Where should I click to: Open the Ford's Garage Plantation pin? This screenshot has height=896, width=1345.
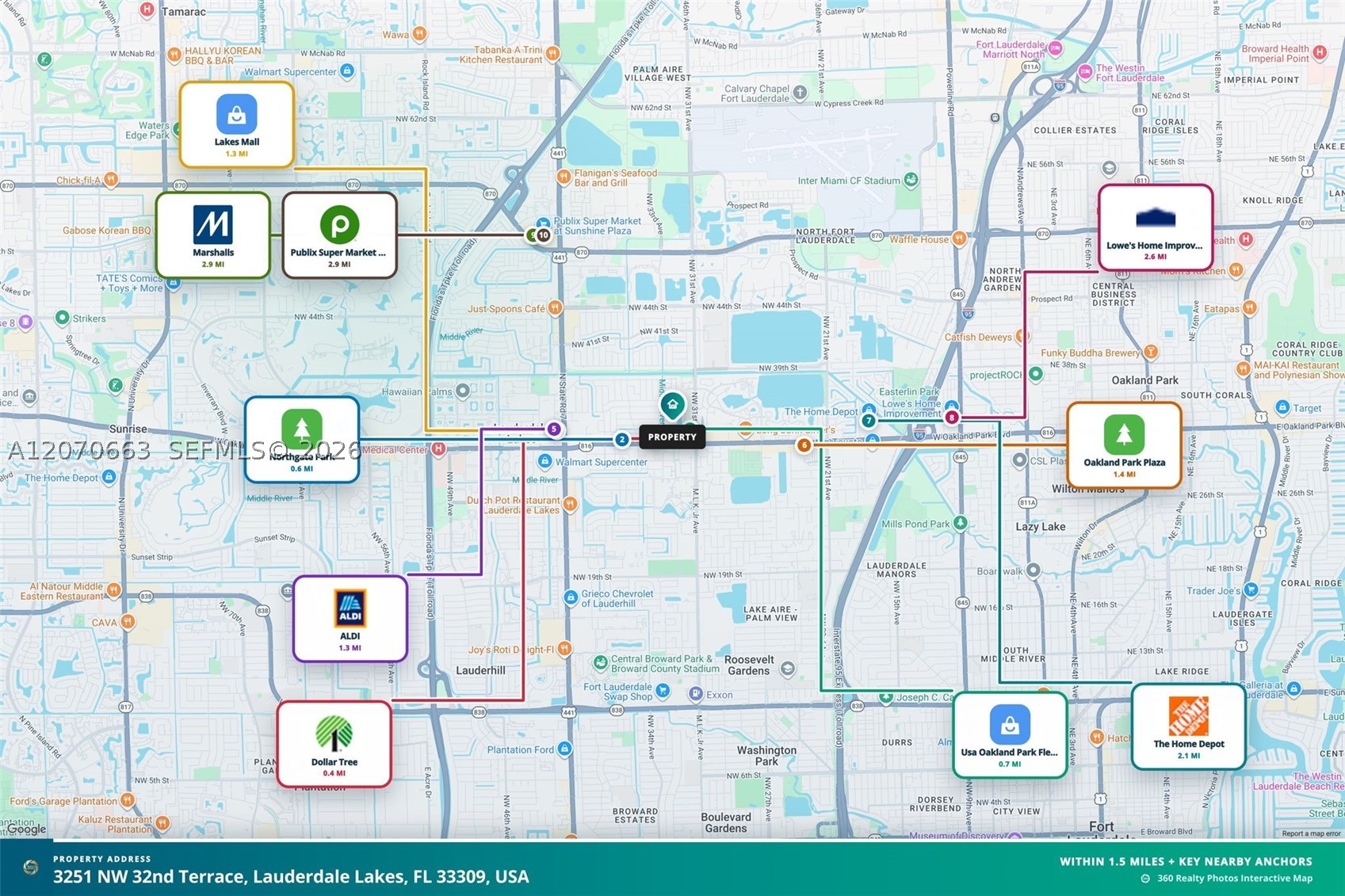pyautogui.click(x=128, y=800)
